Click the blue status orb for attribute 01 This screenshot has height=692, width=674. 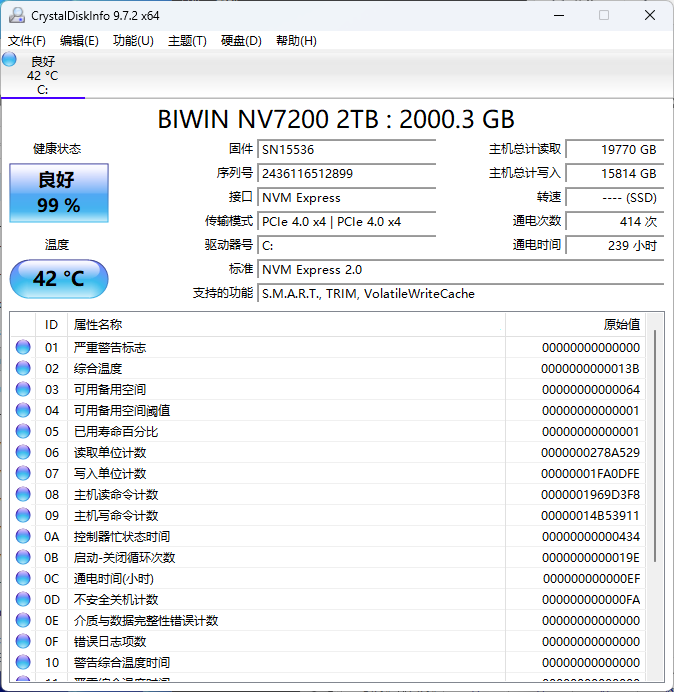tap(23, 347)
